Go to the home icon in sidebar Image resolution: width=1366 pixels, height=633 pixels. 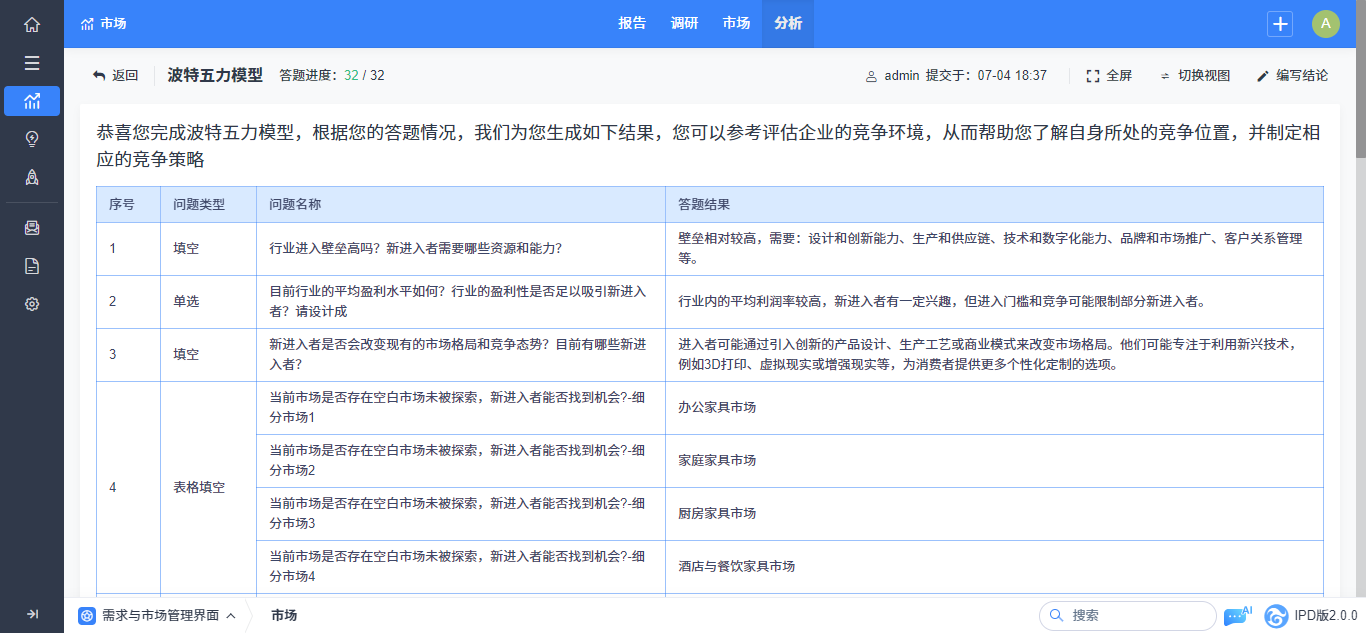pyautogui.click(x=32, y=24)
